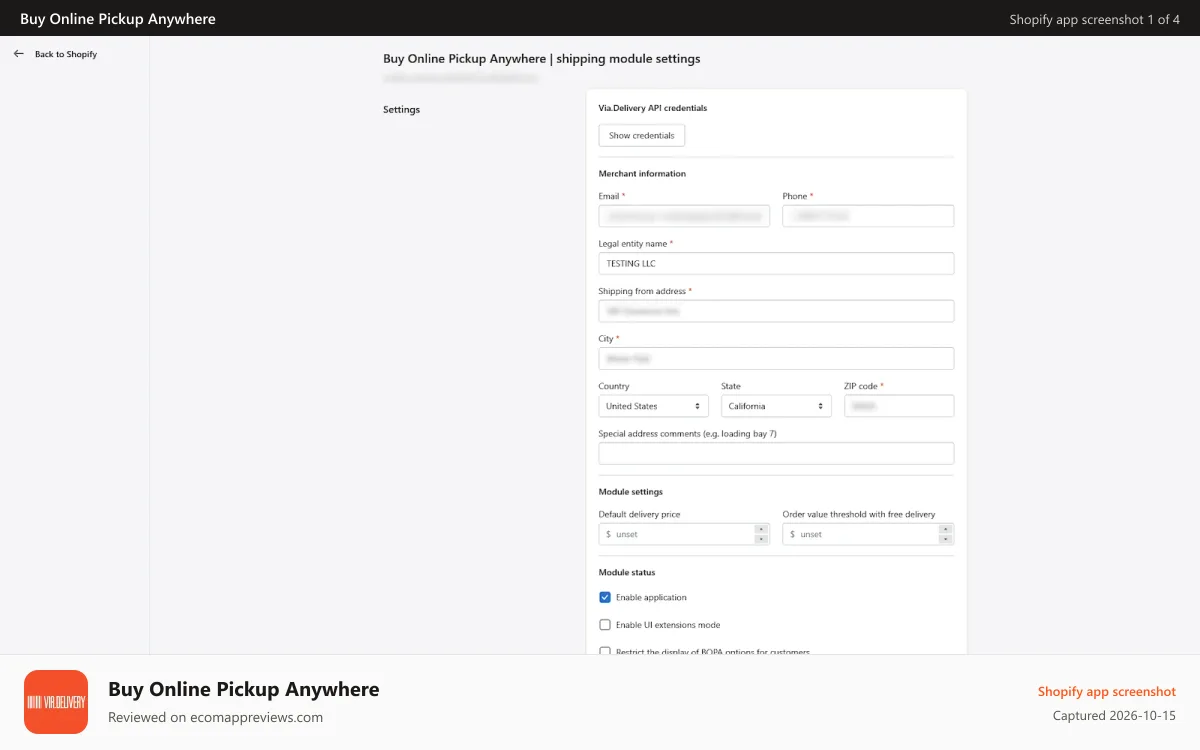The image size is (1200, 750).
Task: Click the ZIP code input field
Action: point(899,406)
